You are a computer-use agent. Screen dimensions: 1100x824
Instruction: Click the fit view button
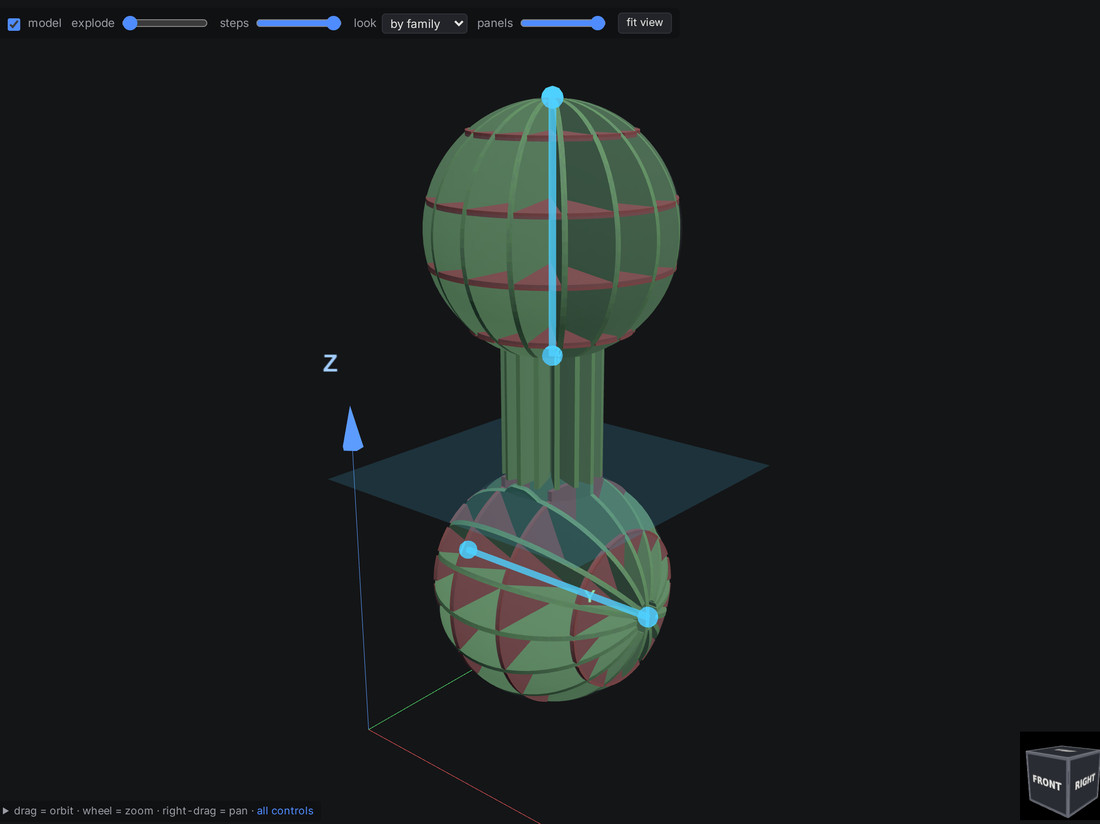pyautogui.click(x=644, y=22)
